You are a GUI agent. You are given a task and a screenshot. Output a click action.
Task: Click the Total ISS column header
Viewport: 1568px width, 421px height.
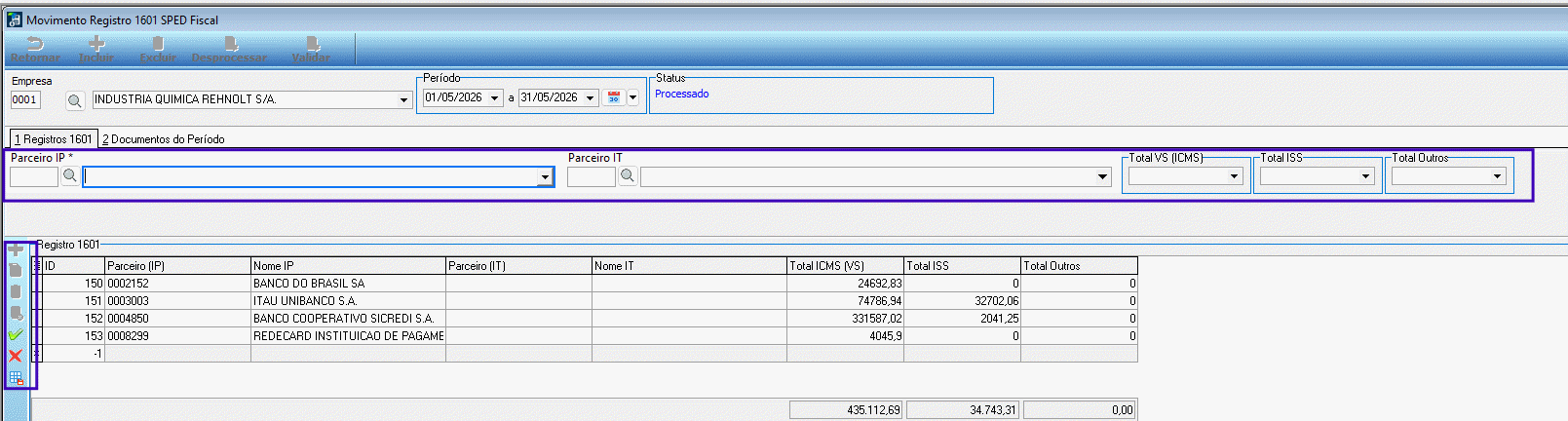coord(962,265)
